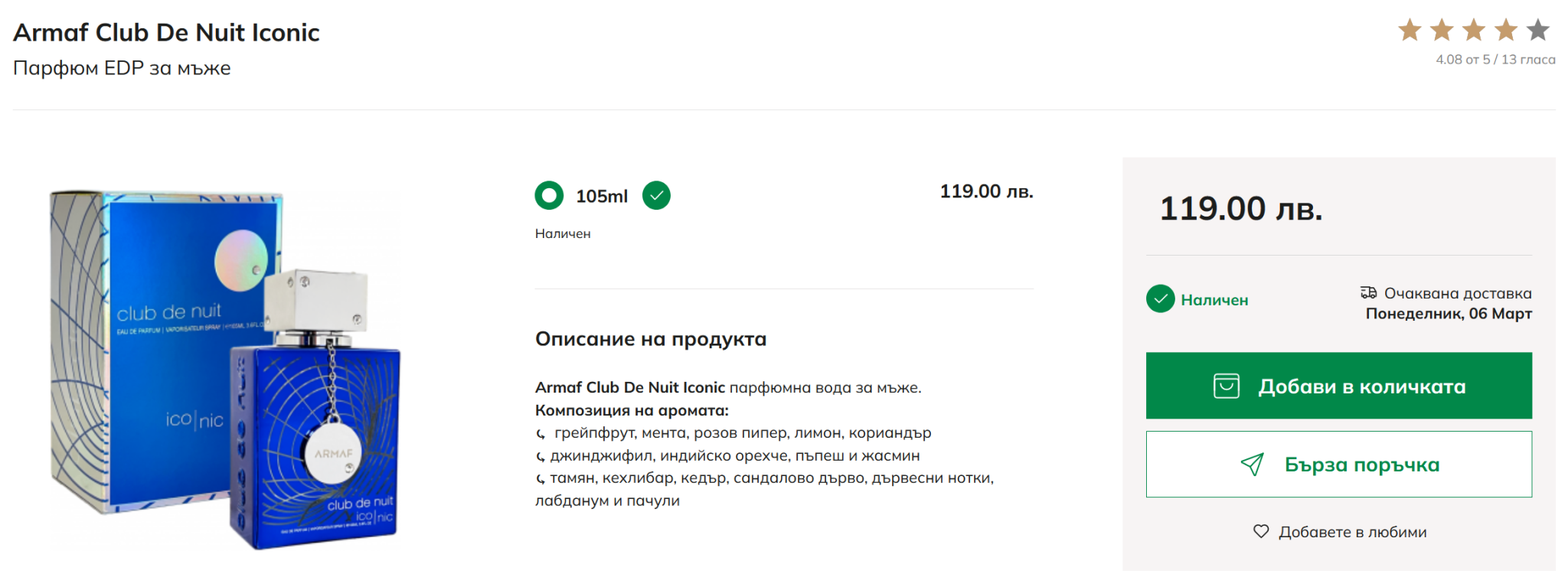Click the 'Armaf Club De Nuit Iconic' title
Screen dimensions: 1568x587
click(166, 32)
